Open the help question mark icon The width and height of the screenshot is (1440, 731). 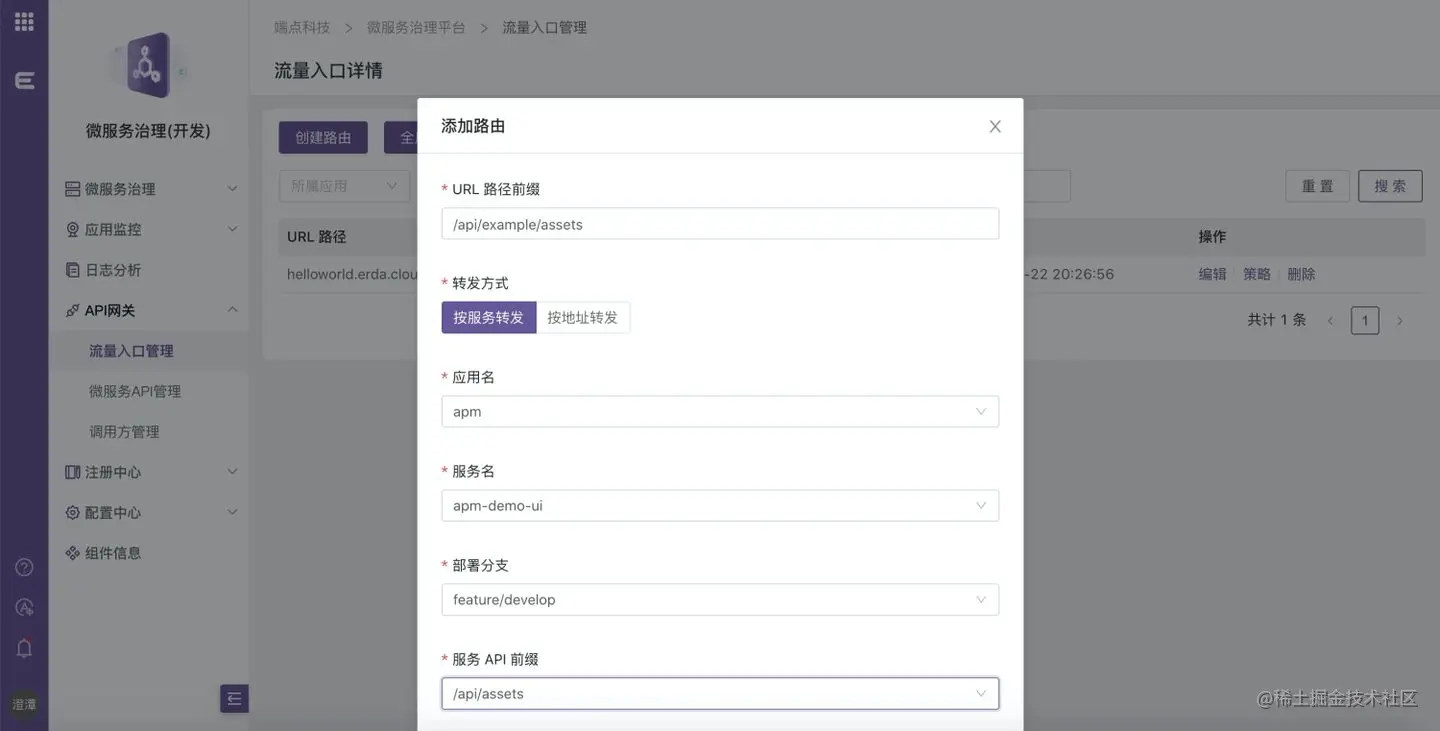(x=24, y=567)
